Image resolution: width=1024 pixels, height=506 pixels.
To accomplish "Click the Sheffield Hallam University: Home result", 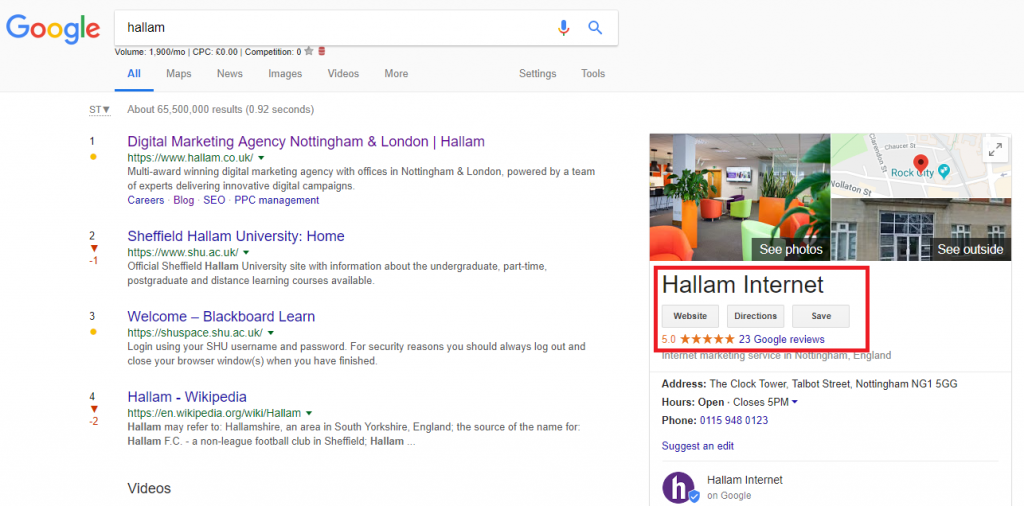I will point(236,237).
